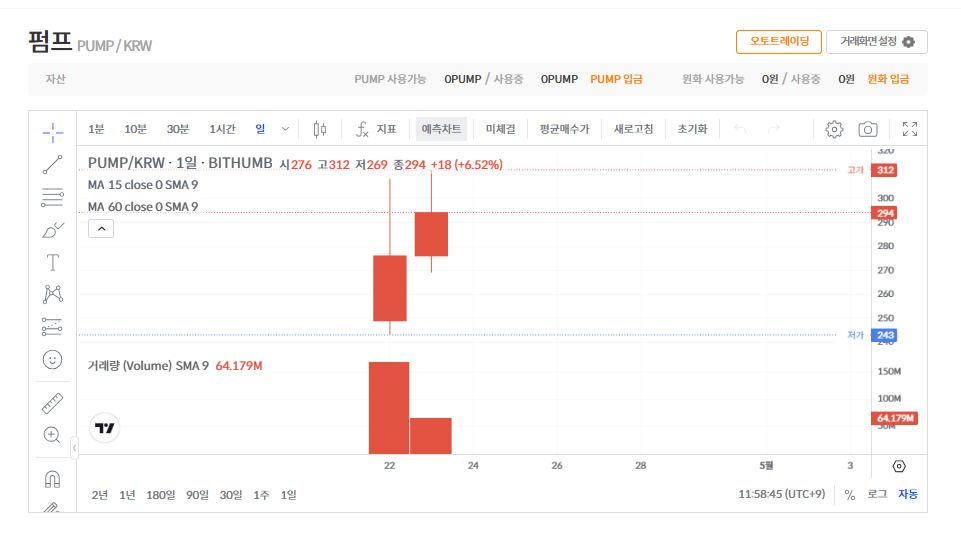This screenshot has height=545, width=961.
Task: Open chart settings gear
Action: pos(834,129)
